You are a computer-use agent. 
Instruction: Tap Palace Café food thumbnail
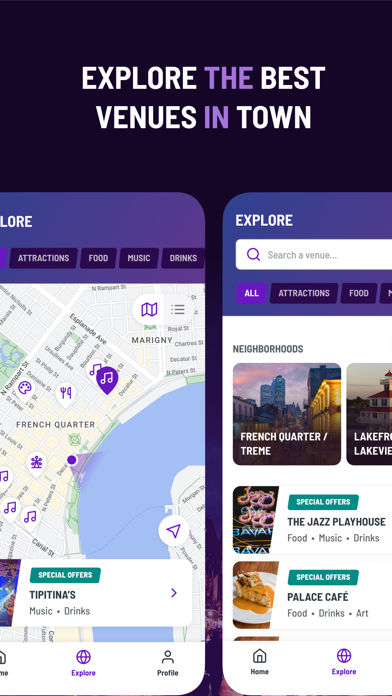point(255,595)
